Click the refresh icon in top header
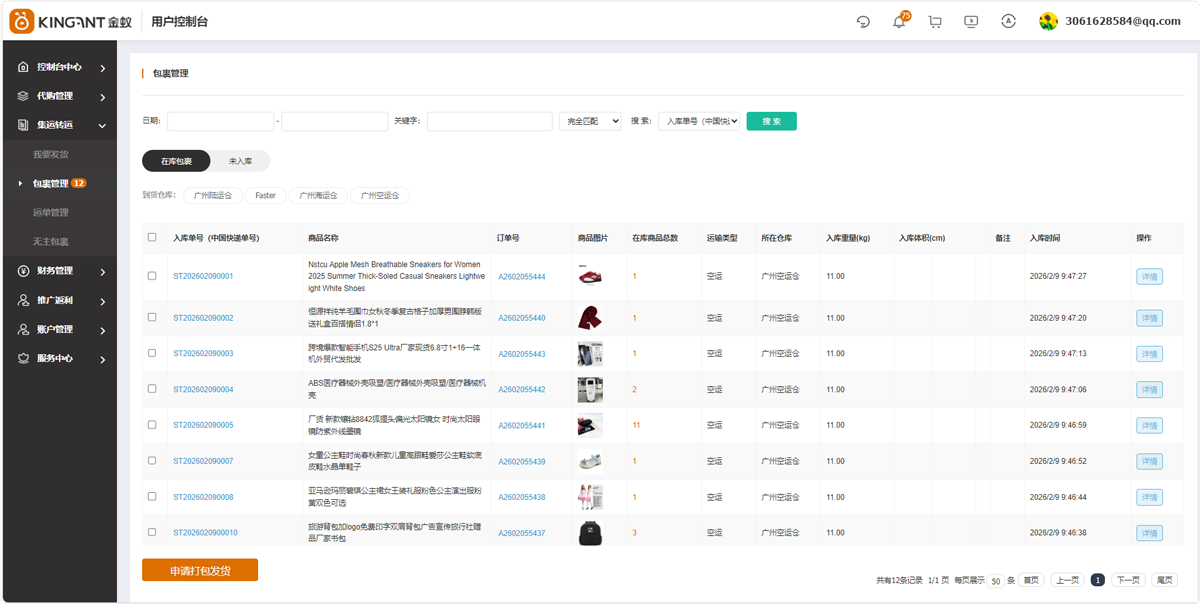The height and width of the screenshot is (604, 1200). point(863,22)
